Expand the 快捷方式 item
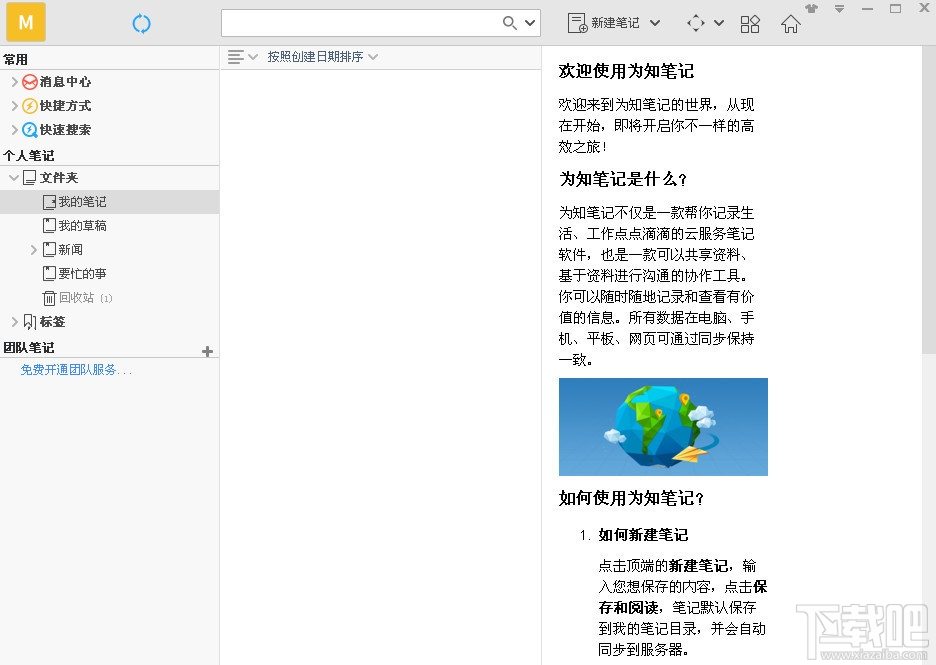Image resolution: width=936 pixels, height=665 pixels. pyautogui.click(x=14, y=106)
